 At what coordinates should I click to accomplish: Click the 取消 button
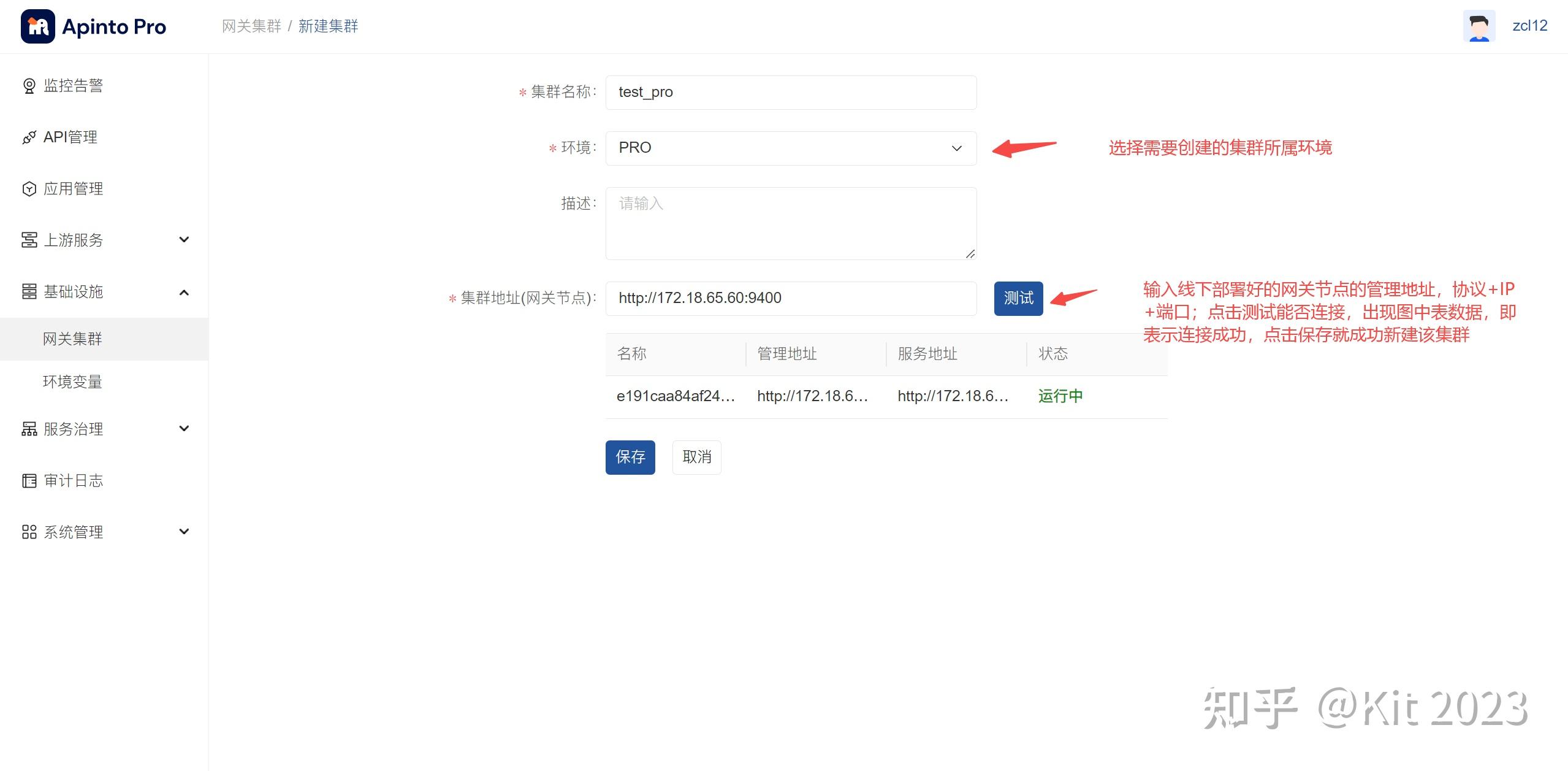(x=697, y=458)
